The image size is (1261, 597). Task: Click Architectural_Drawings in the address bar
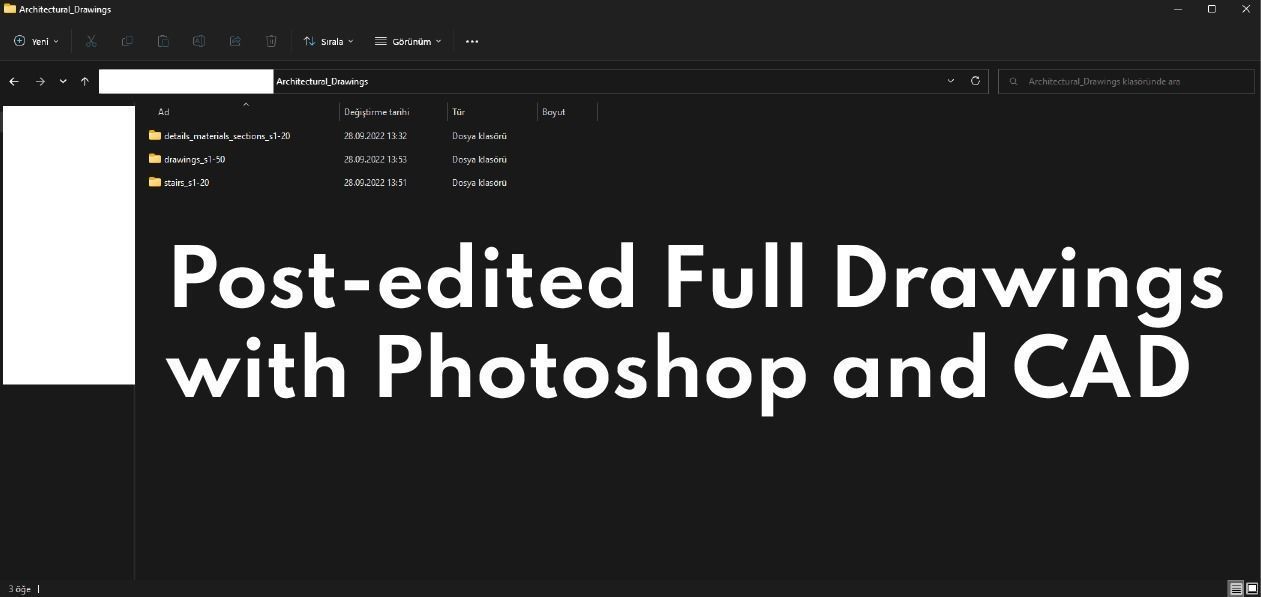pos(322,81)
